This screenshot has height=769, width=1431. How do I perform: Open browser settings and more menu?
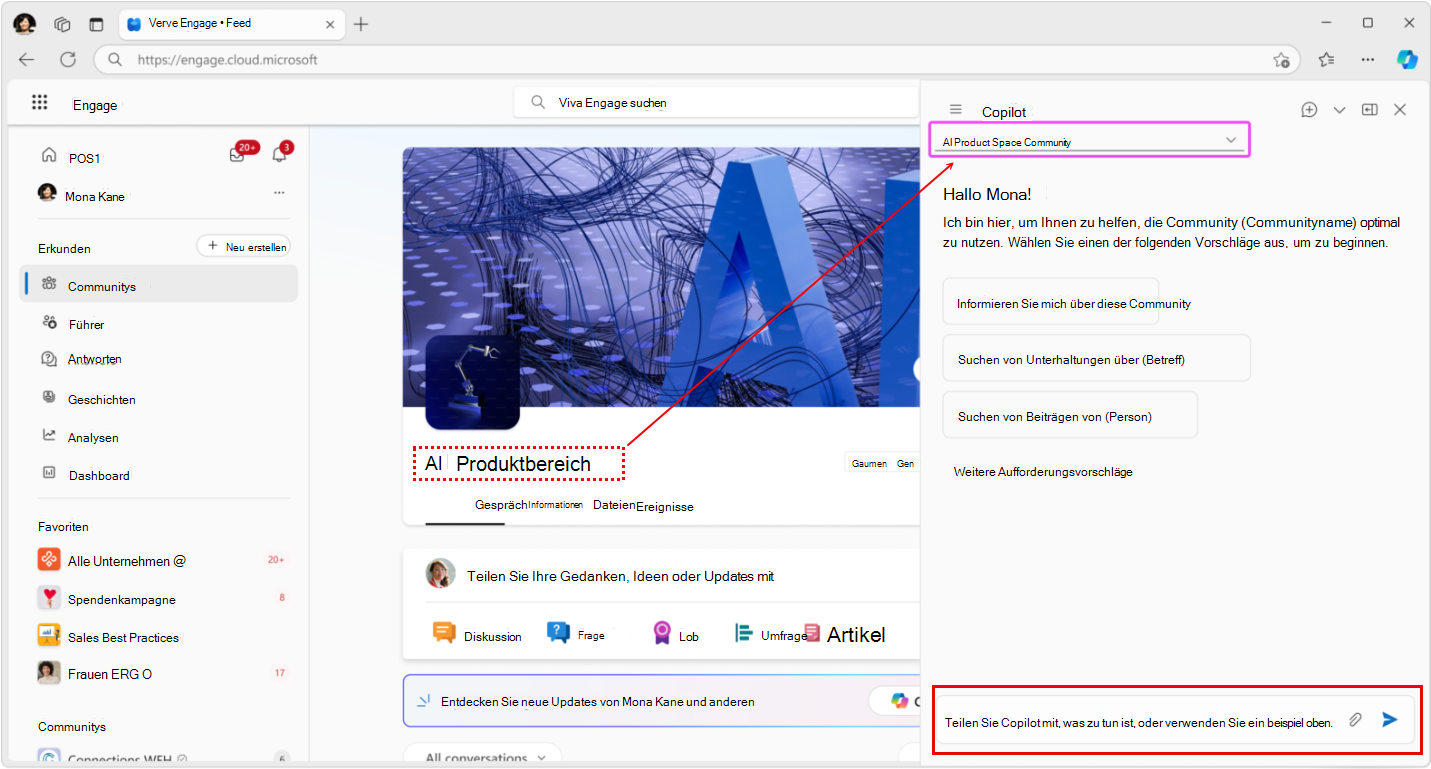(1368, 60)
